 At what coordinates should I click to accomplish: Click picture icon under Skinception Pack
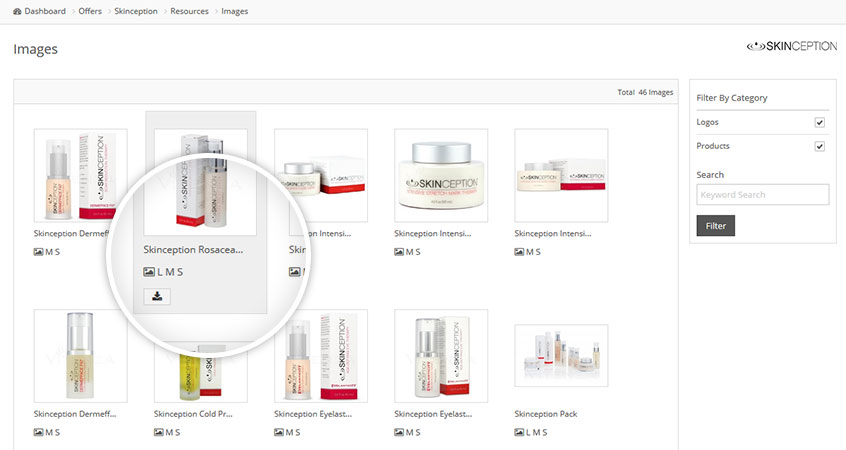tap(519, 432)
